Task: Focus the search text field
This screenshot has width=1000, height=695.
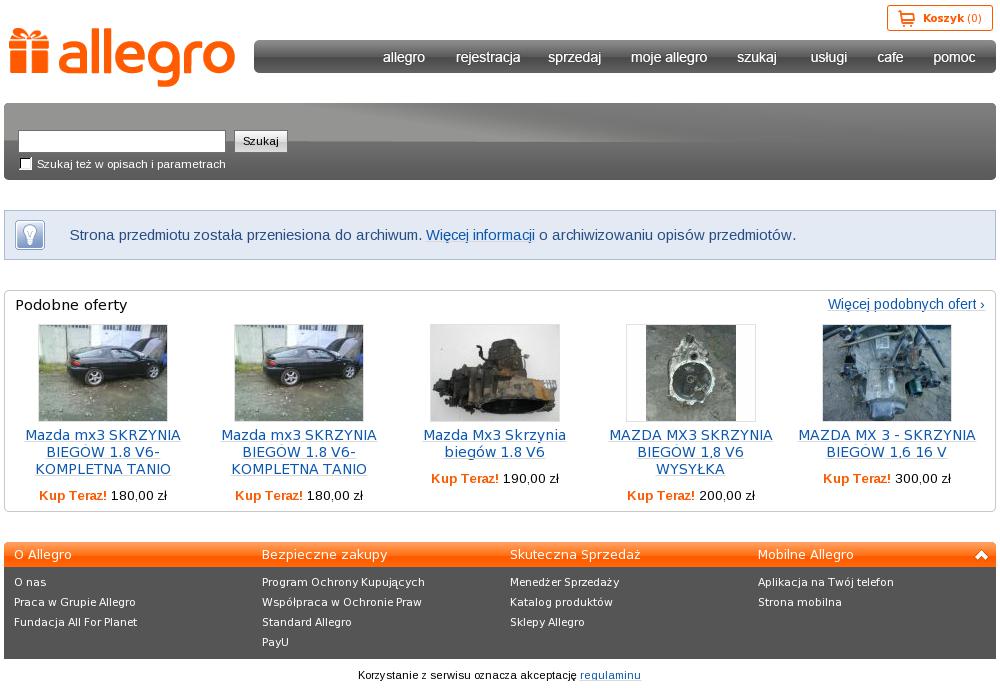Action: point(122,141)
